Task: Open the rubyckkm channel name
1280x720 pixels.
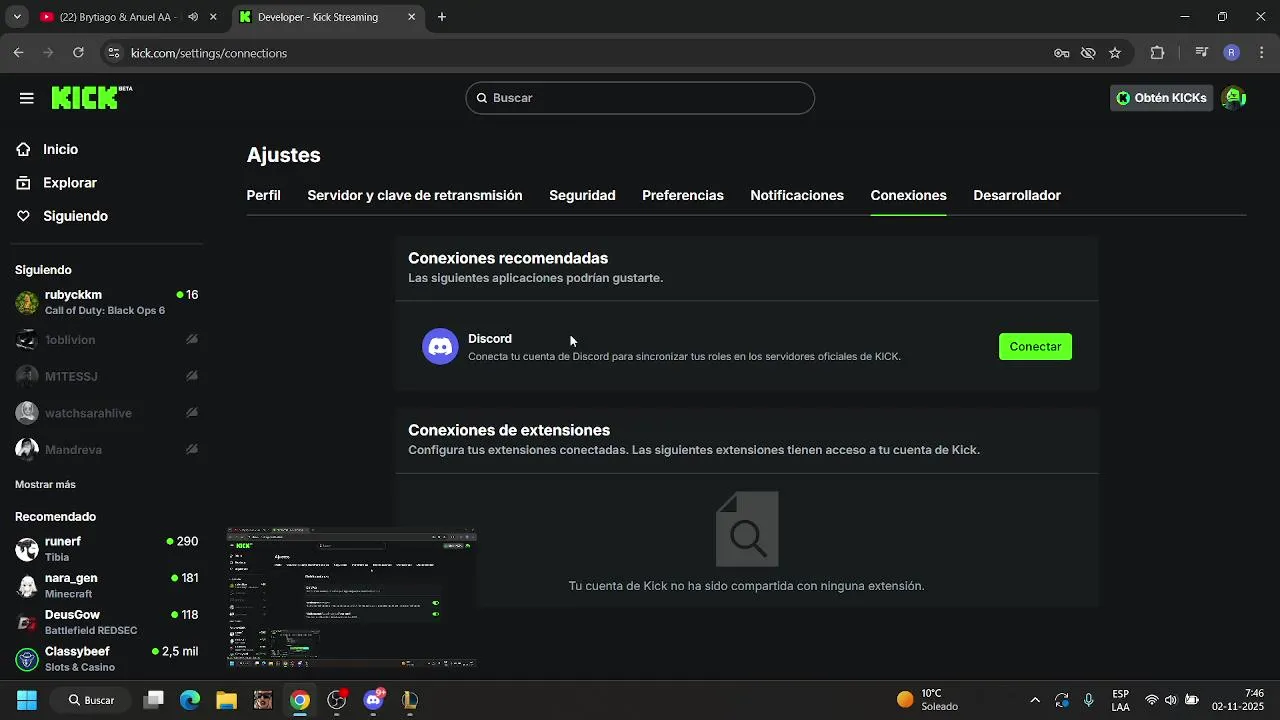Action: 73,295
